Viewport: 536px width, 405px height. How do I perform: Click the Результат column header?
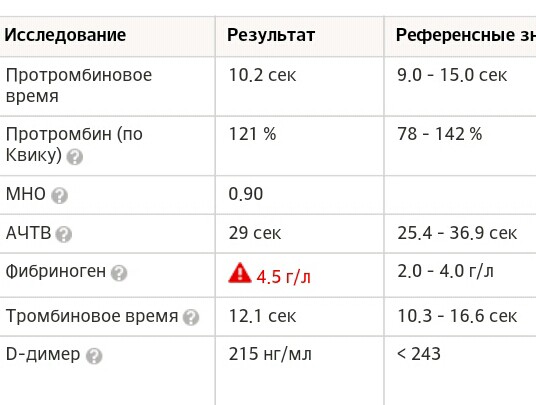271,35
